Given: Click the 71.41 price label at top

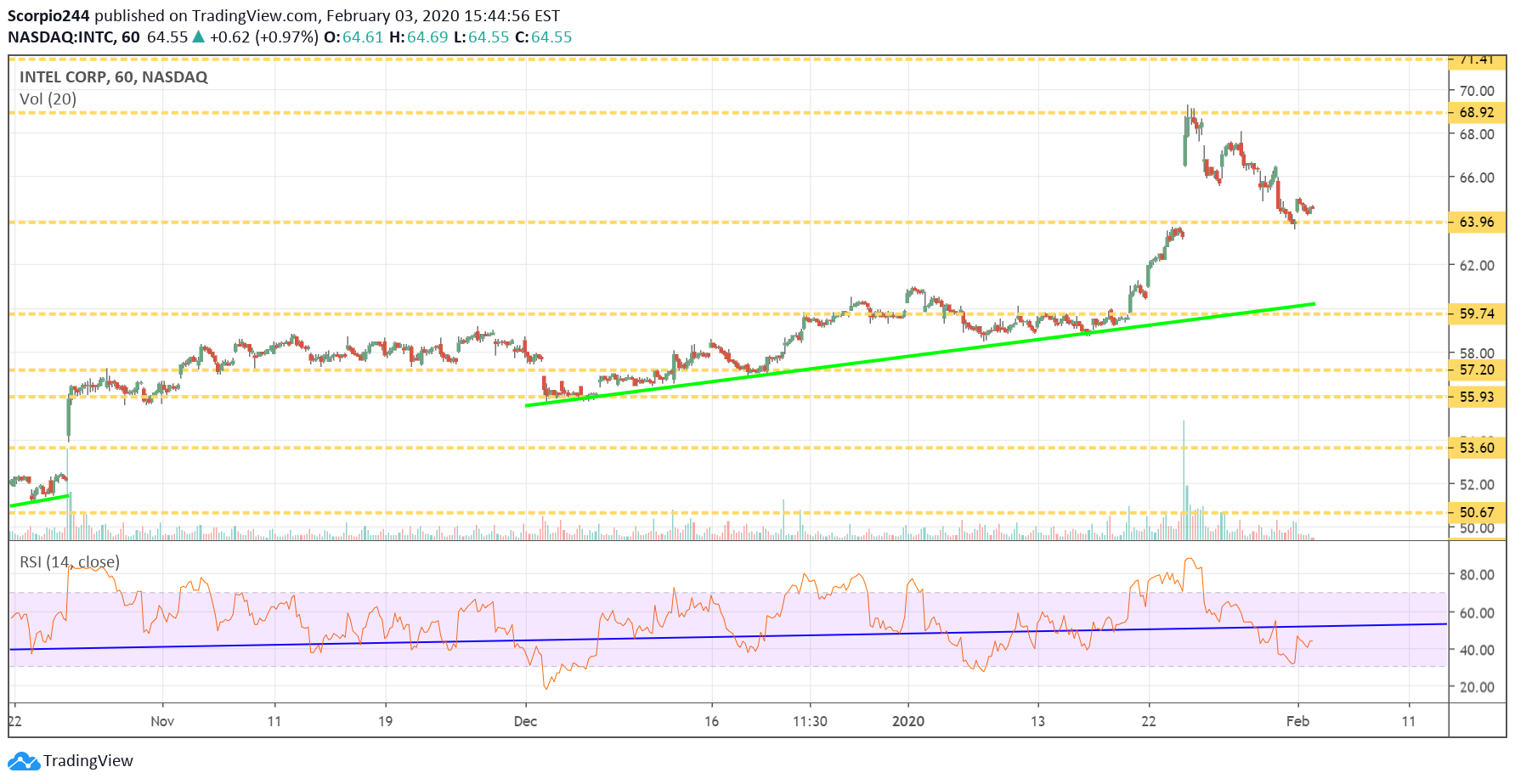Looking at the screenshot, I should pos(1477,60).
